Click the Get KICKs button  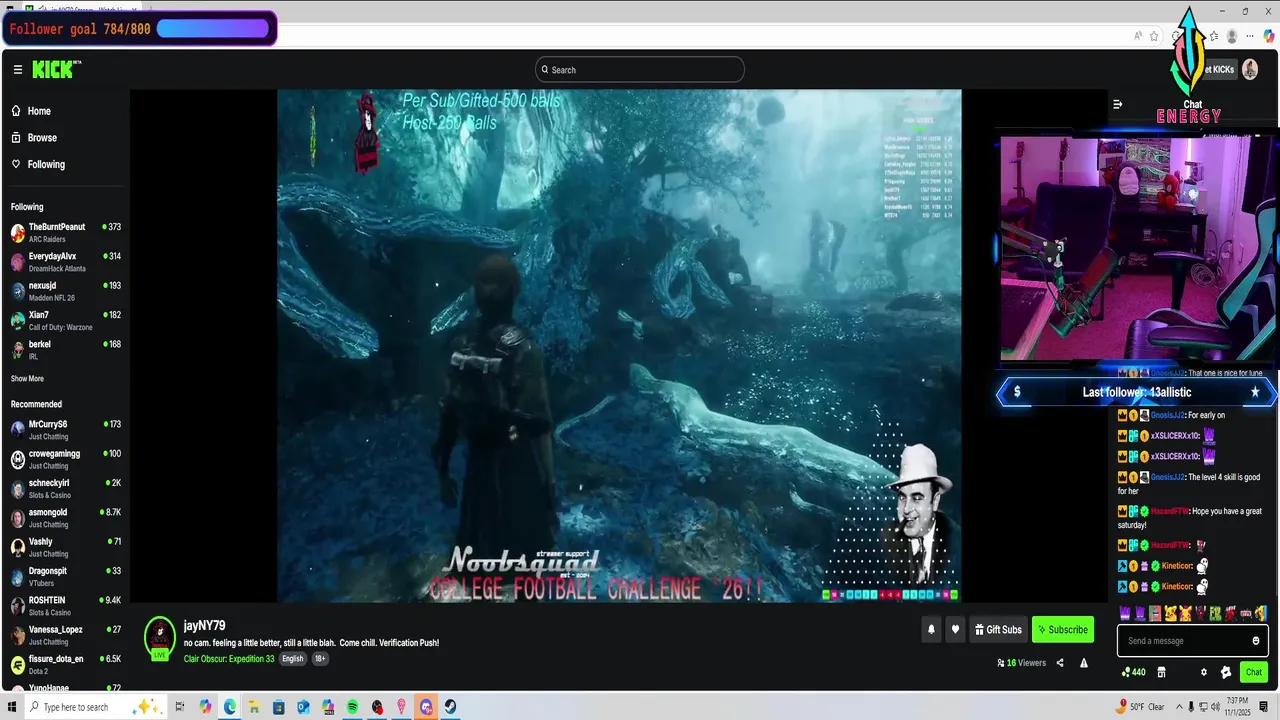(x=1220, y=69)
